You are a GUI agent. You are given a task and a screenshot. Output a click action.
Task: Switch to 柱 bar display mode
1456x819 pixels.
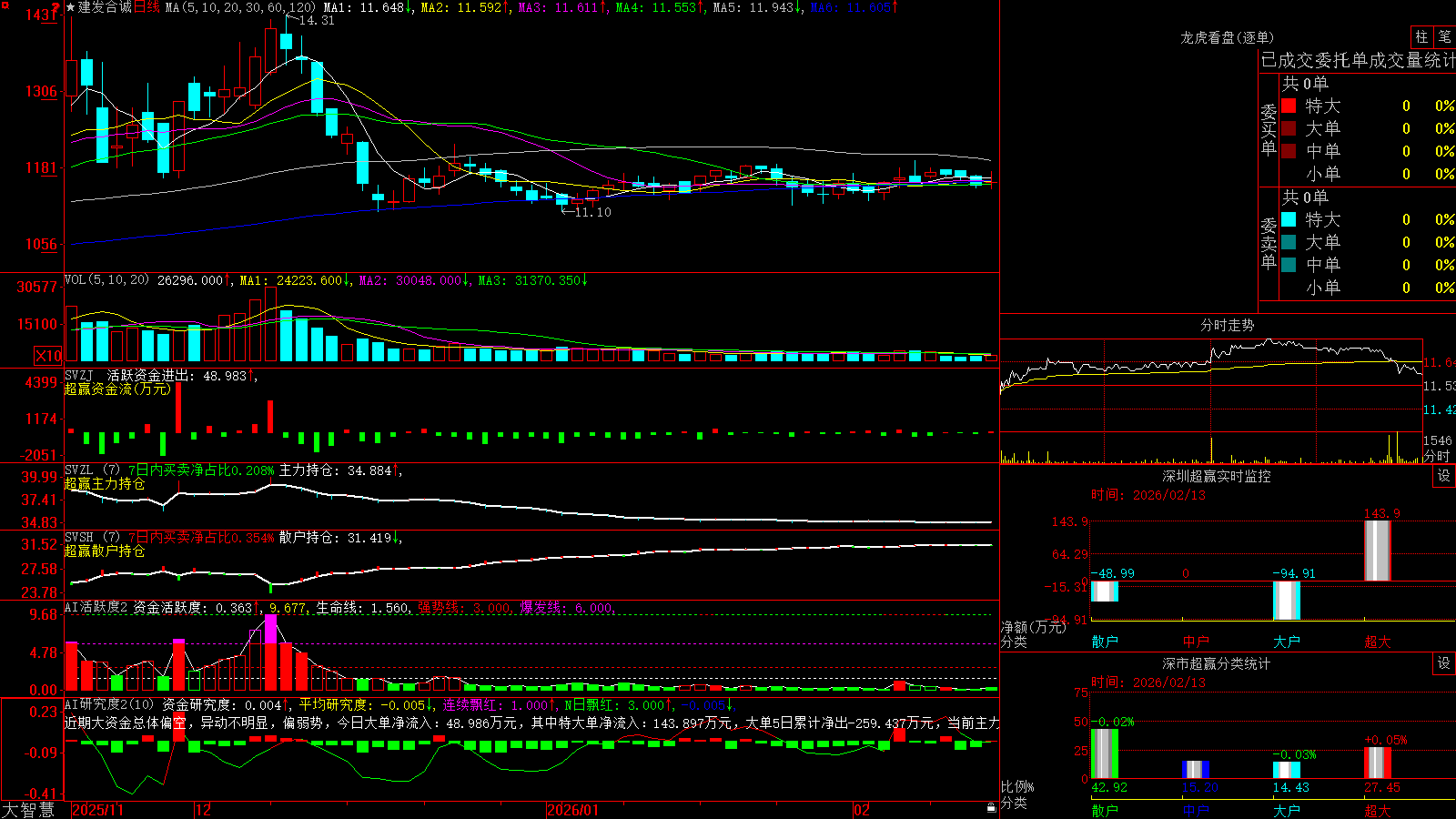(1421, 37)
